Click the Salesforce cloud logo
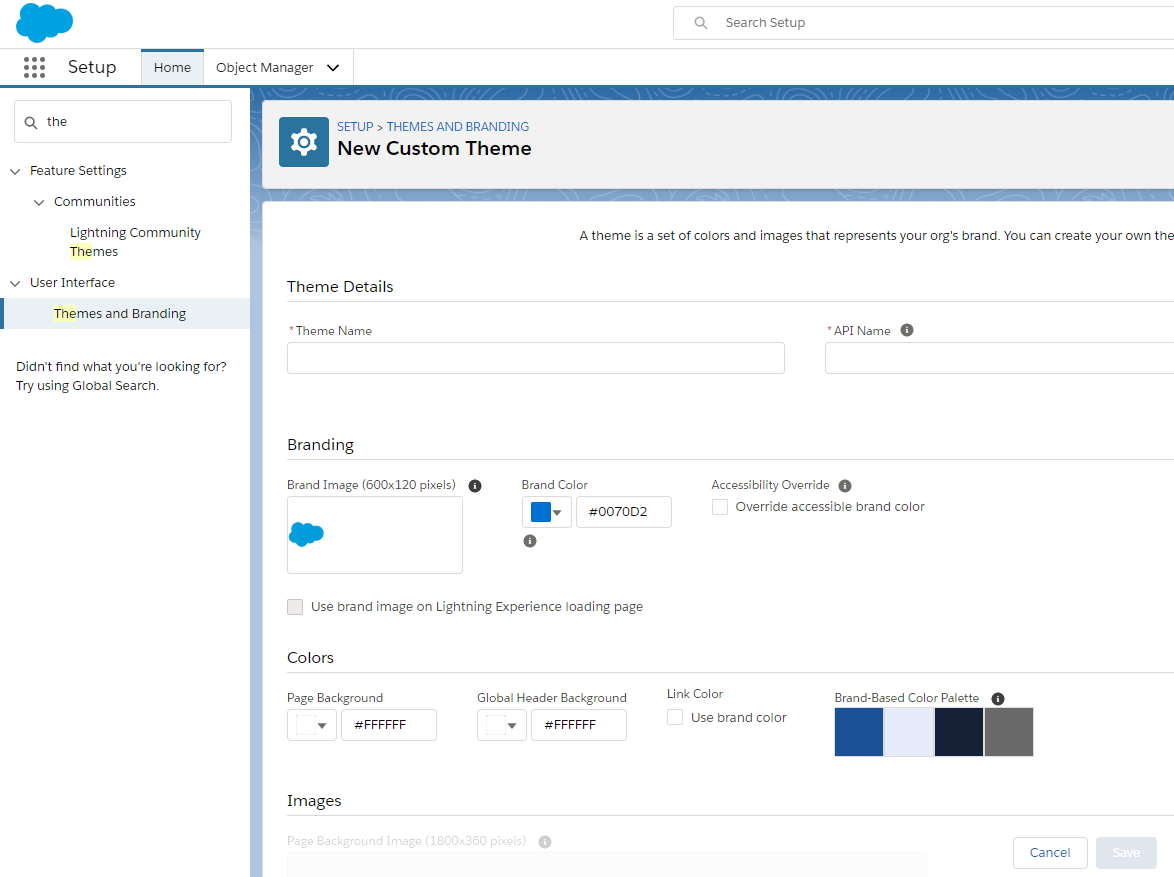The width and height of the screenshot is (1174, 877). pyautogui.click(x=44, y=22)
